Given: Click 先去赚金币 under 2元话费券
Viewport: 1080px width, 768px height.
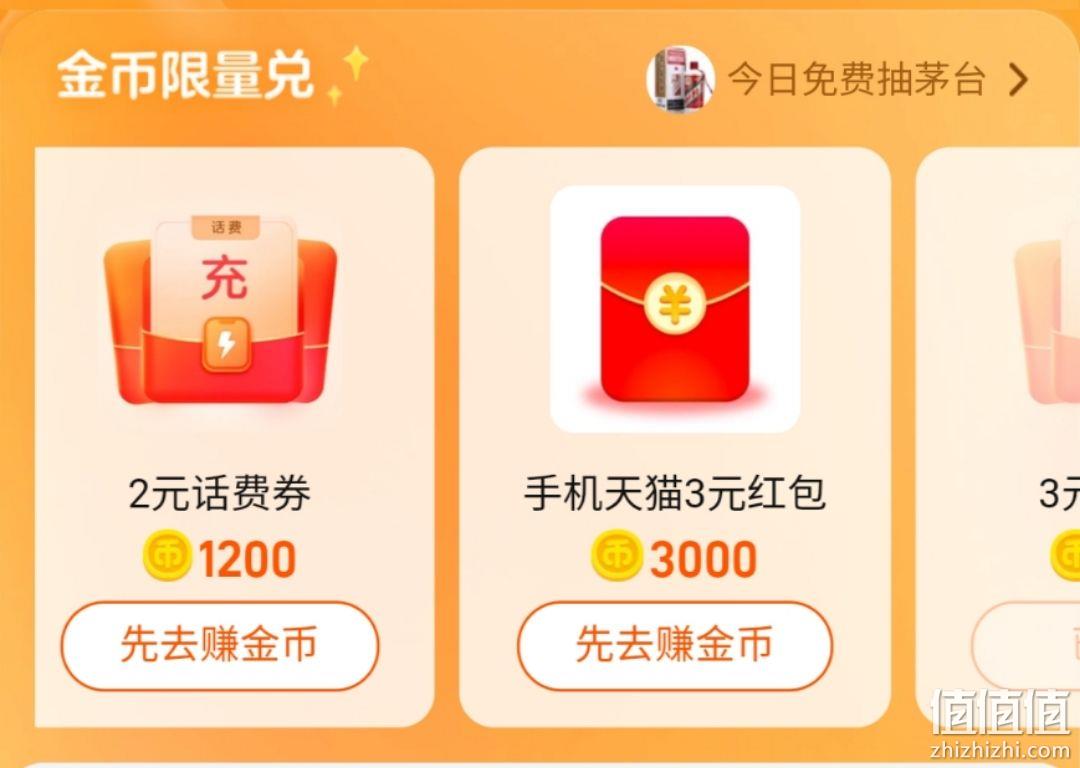Looking at the screenshot, I should pyautogui.click(x=220, y=645).
